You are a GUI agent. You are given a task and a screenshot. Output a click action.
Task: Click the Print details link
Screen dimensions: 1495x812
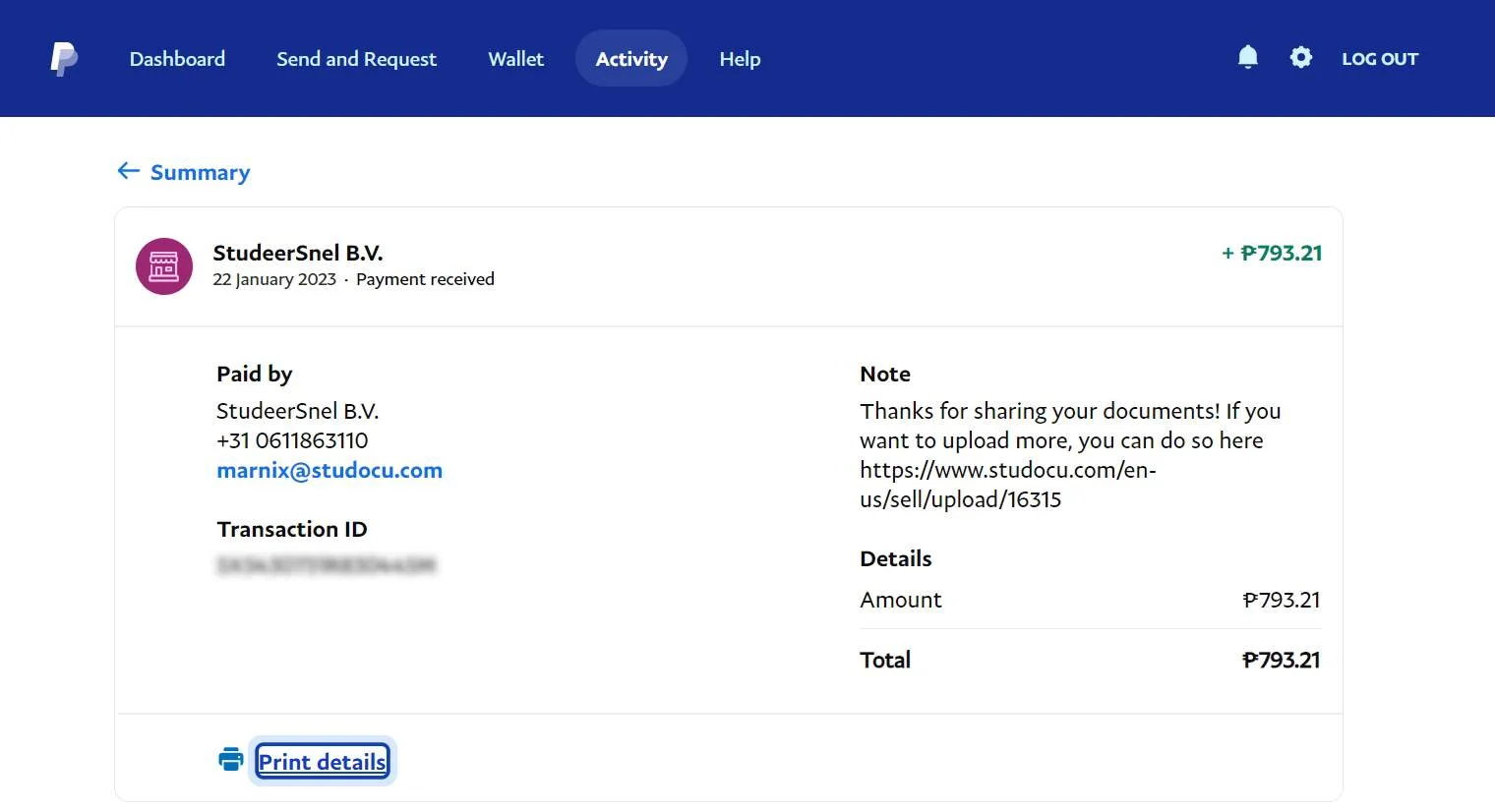[x=323, y=762]
